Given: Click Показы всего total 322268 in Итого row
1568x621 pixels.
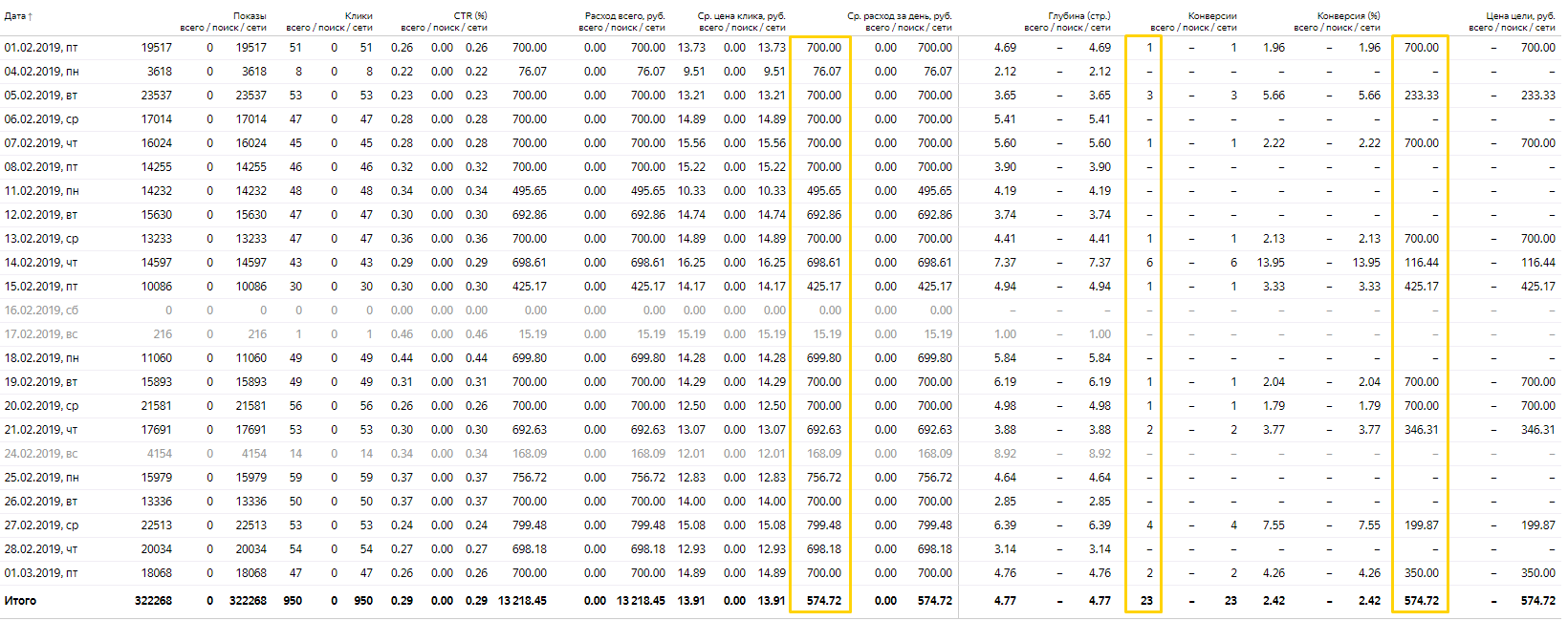Looking at the screenshot, I should coord(153,601).
